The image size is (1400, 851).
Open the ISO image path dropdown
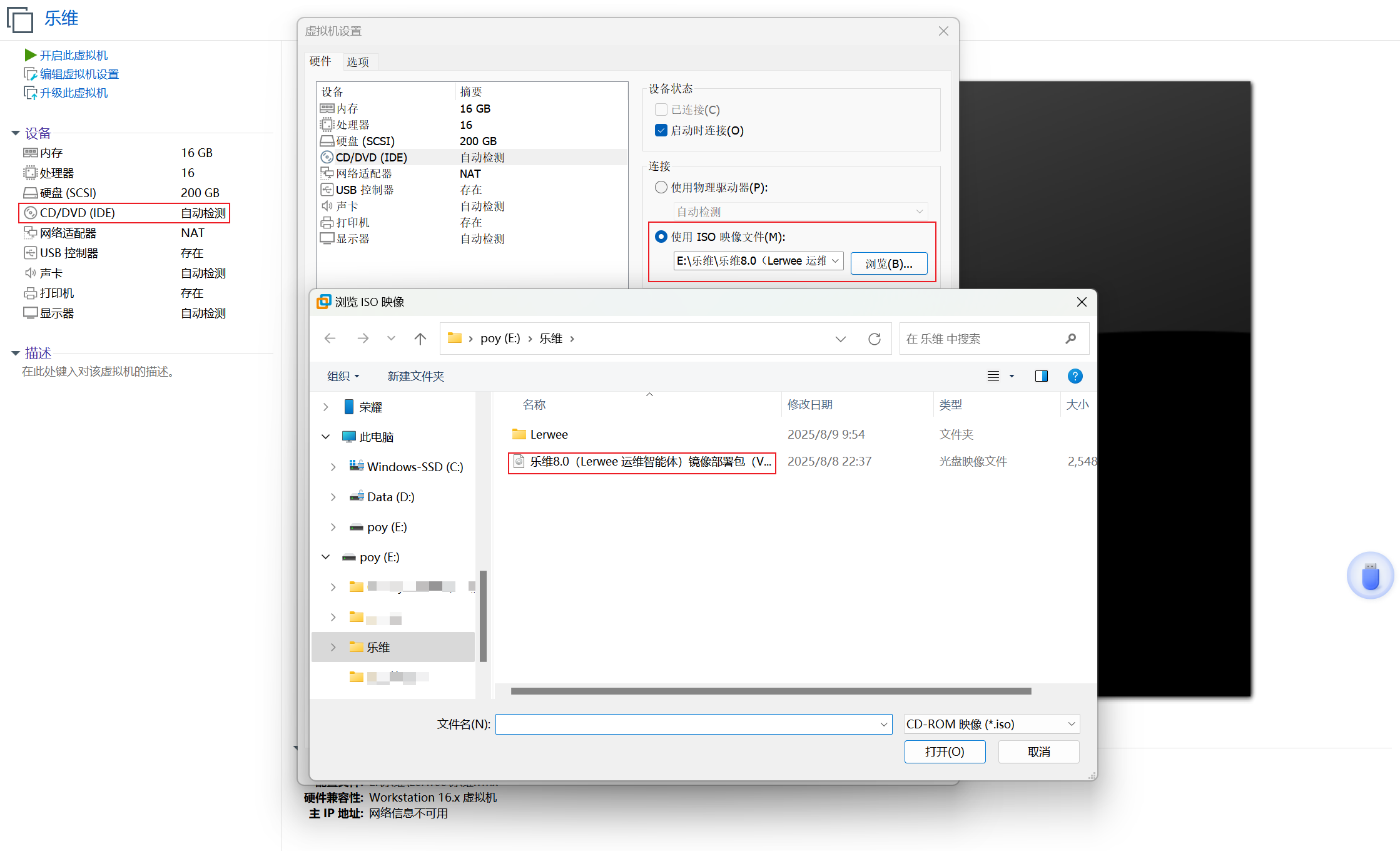click(835, 261)
